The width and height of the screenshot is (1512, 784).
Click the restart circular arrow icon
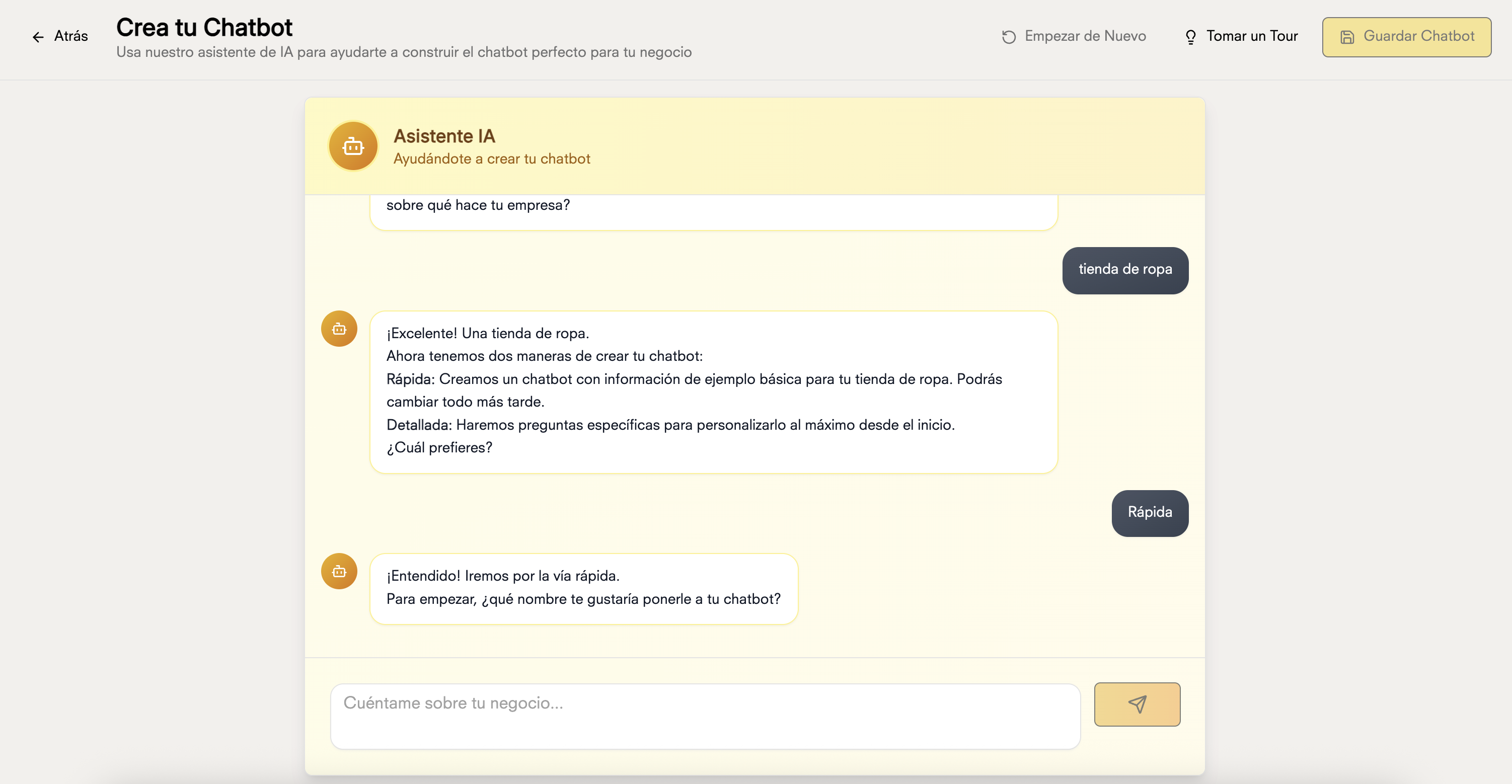1008,37
